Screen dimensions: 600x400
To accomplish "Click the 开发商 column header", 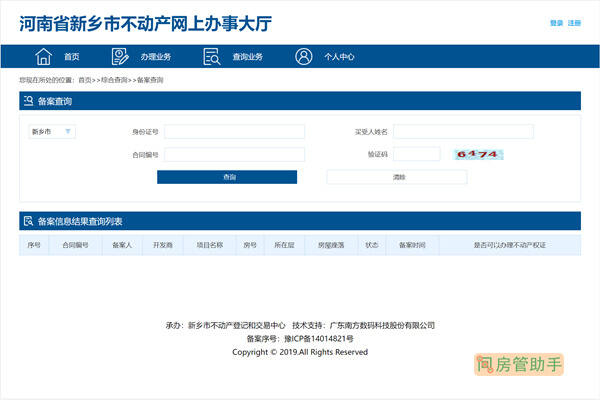I will (x=163, y=245).
